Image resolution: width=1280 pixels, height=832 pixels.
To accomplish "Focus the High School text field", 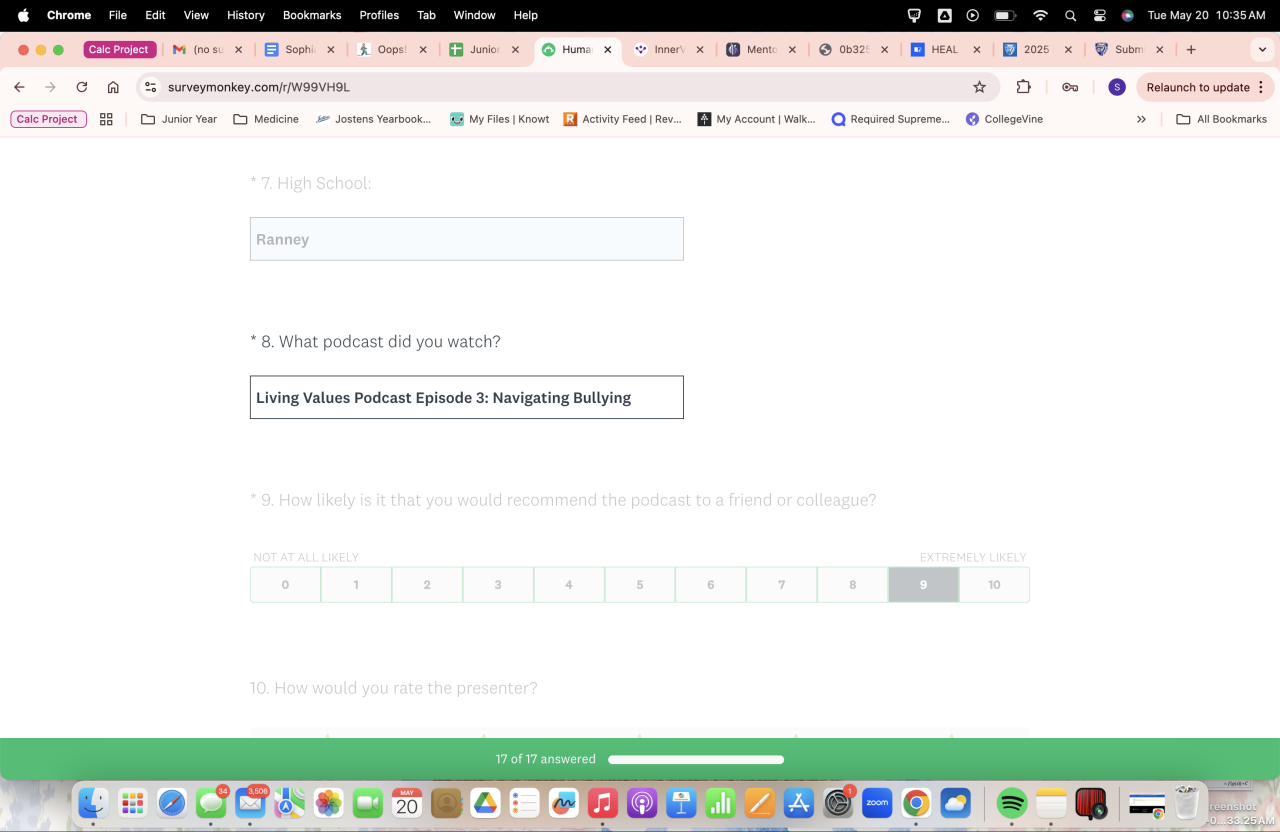I will (x=467, y=239).
